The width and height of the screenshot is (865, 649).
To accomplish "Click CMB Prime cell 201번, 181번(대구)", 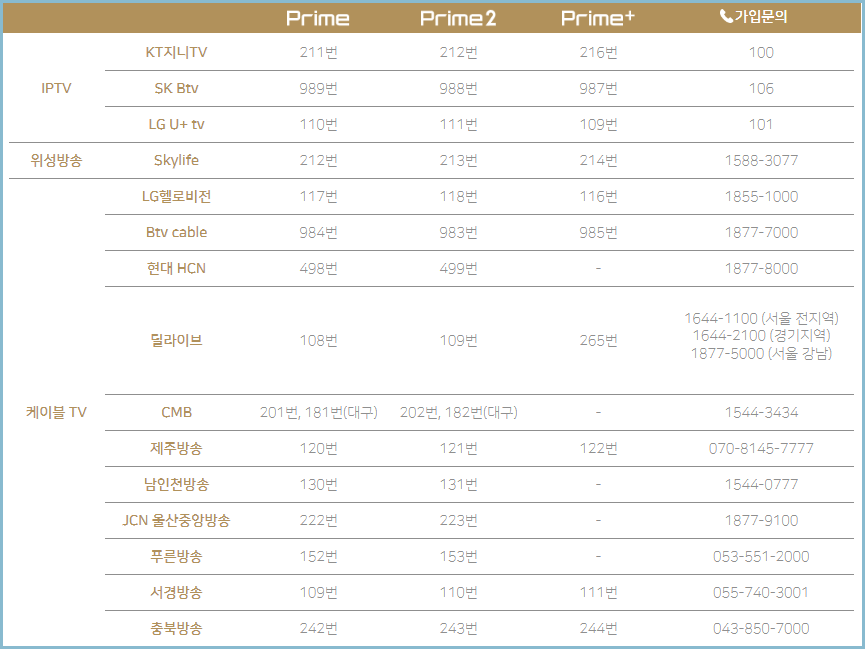I will pos(319,412).
